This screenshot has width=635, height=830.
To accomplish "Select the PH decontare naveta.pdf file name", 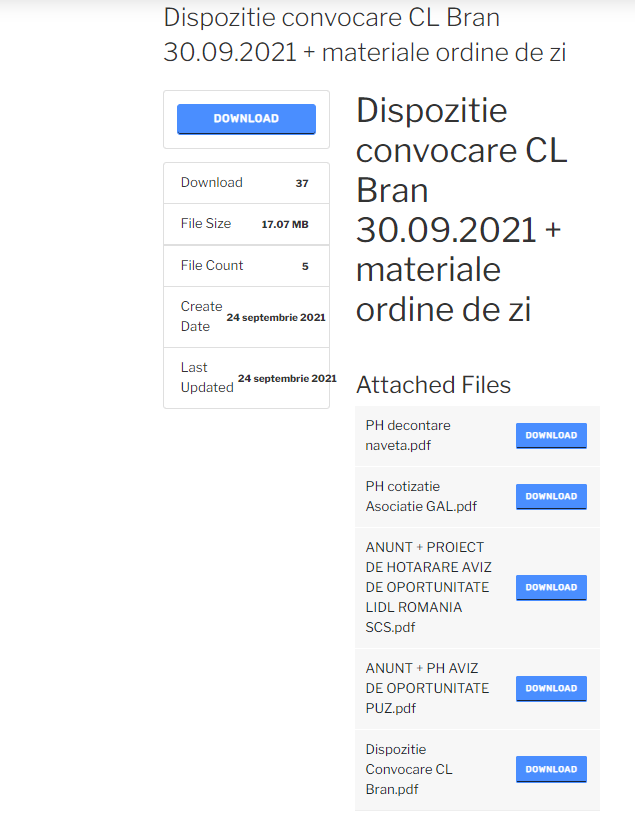I will (x=408, y=435).
